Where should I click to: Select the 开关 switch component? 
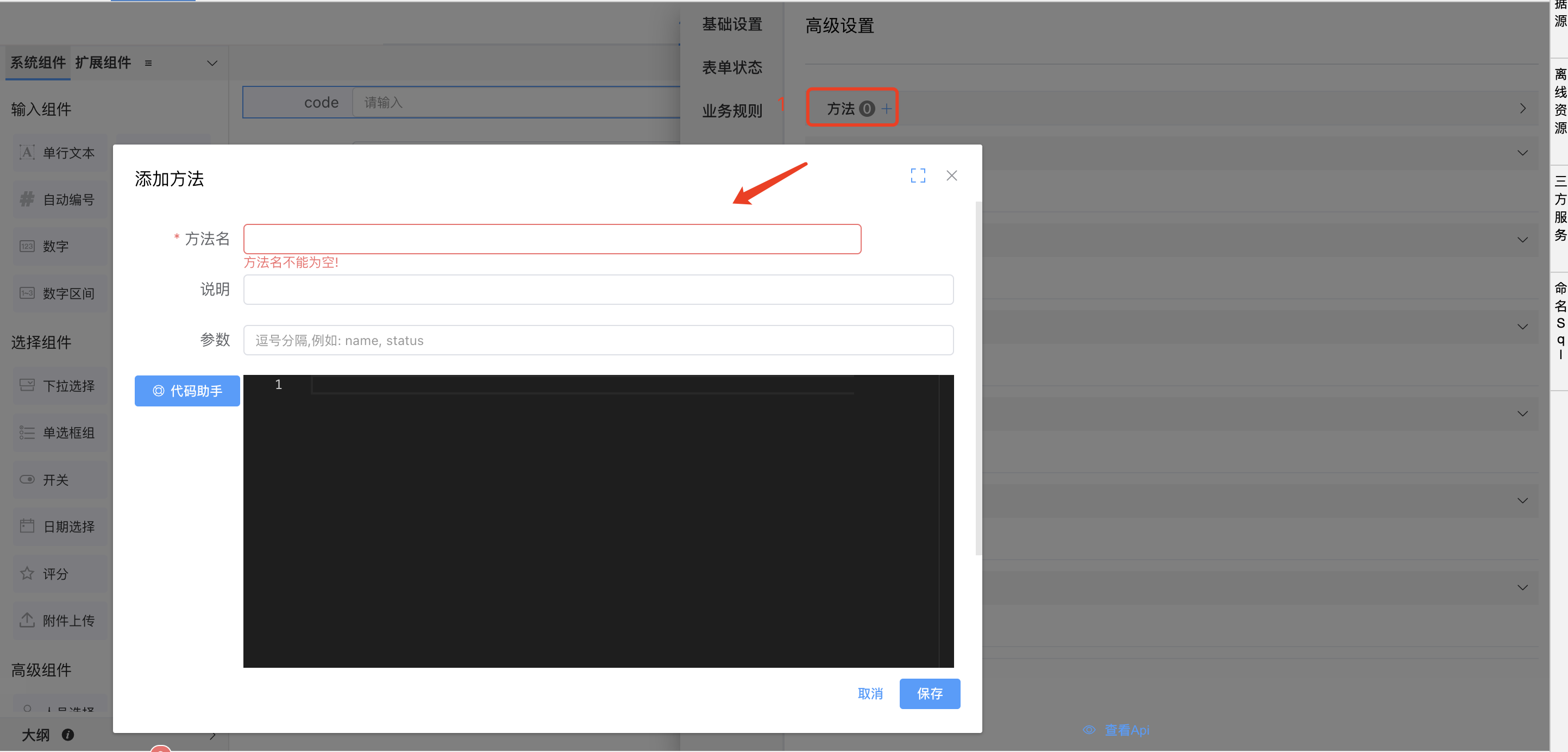(x=60, y=480)
